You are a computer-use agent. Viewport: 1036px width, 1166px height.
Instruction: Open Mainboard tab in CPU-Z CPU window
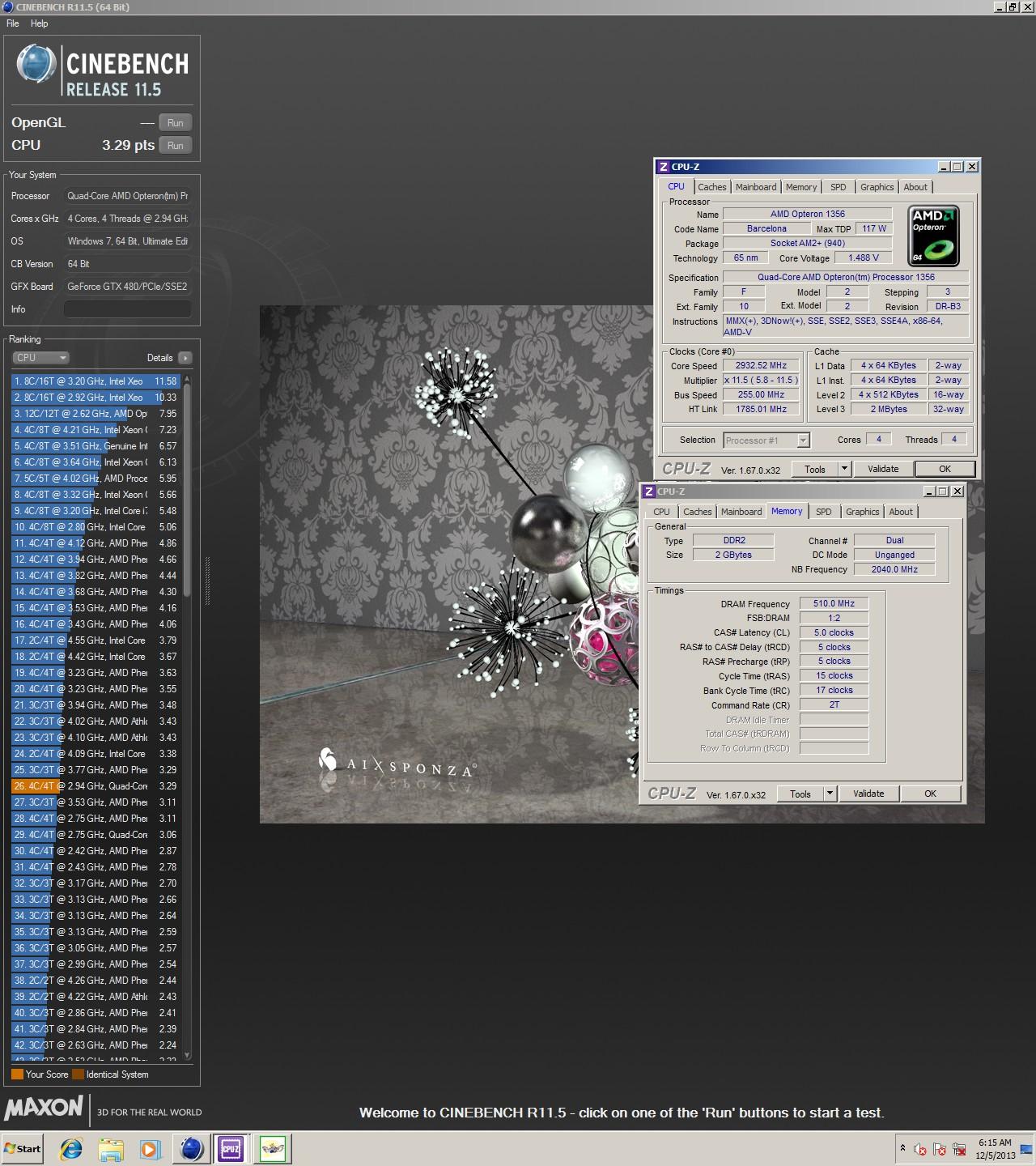click(x=756, y=187)
